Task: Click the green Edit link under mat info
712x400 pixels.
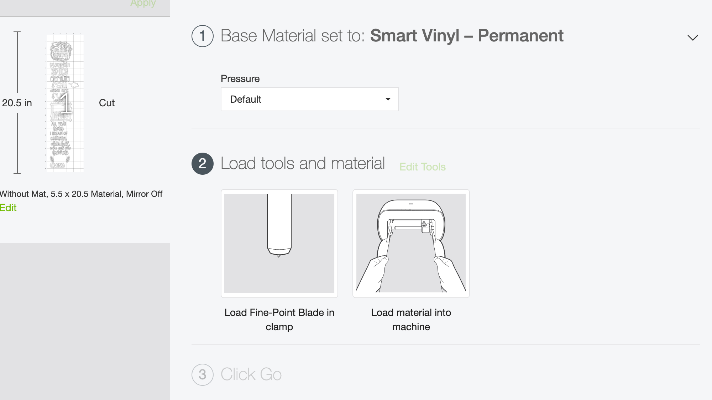Action: tap(8, 207)
